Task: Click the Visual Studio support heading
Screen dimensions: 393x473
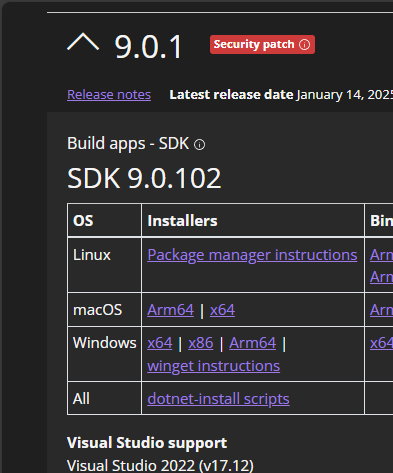Action: [147, 443]
